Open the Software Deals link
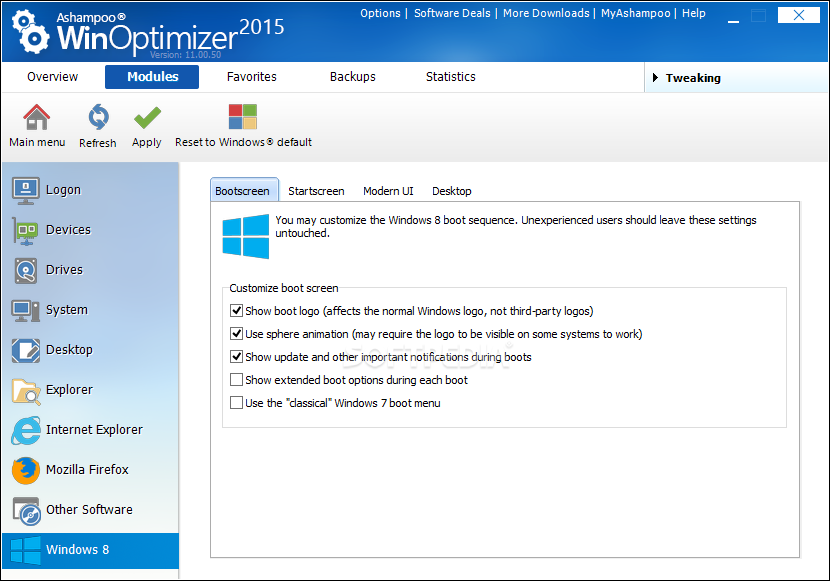Image resolution: width=830 pixels, height=581 pixels. click(452, 13)
